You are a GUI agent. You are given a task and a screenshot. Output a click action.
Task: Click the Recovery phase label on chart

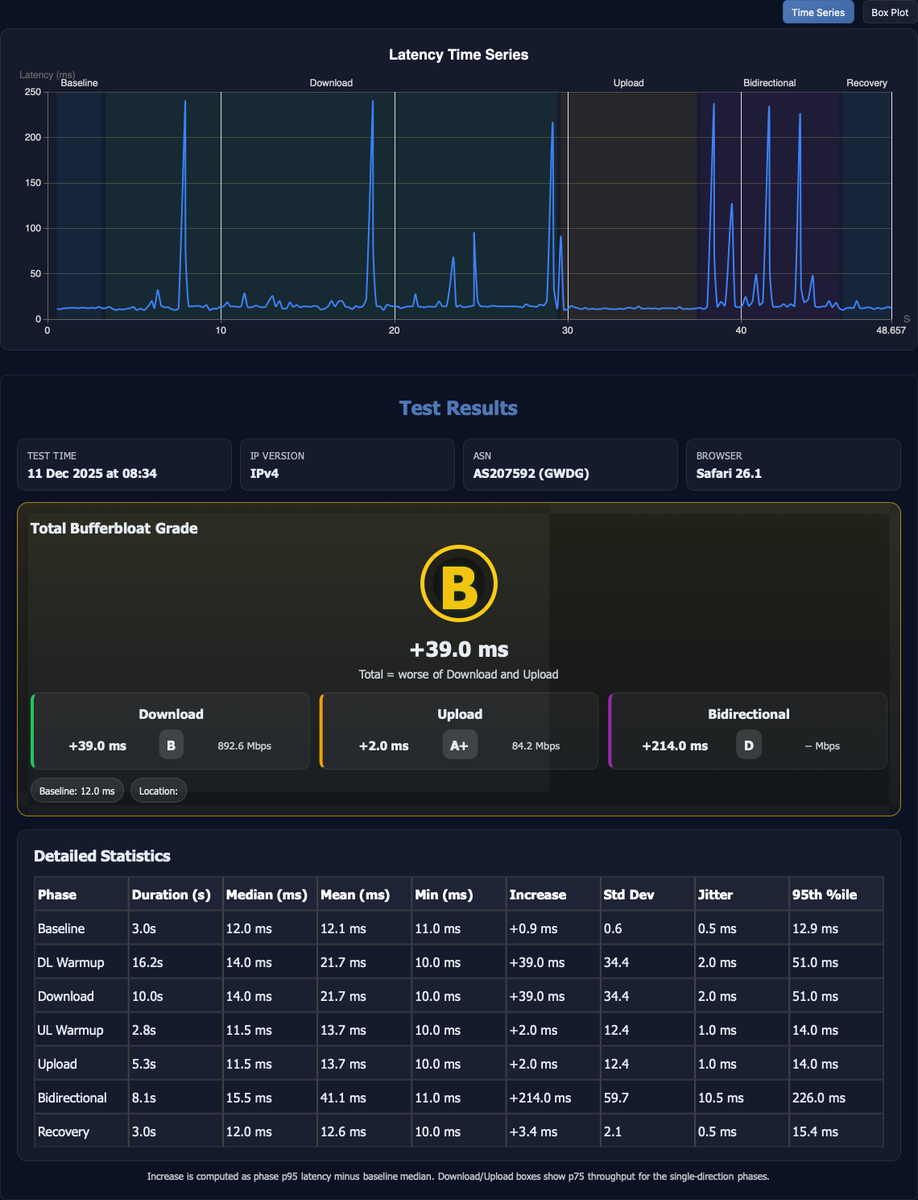pyautogui.click(x=867, y=83)
